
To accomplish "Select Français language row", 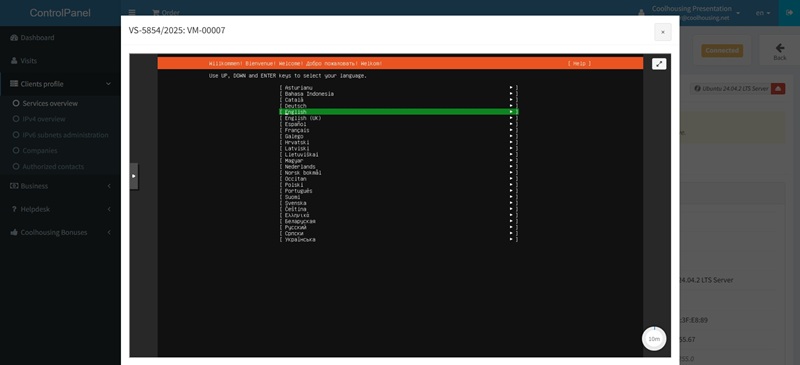I will pos(398,130).
